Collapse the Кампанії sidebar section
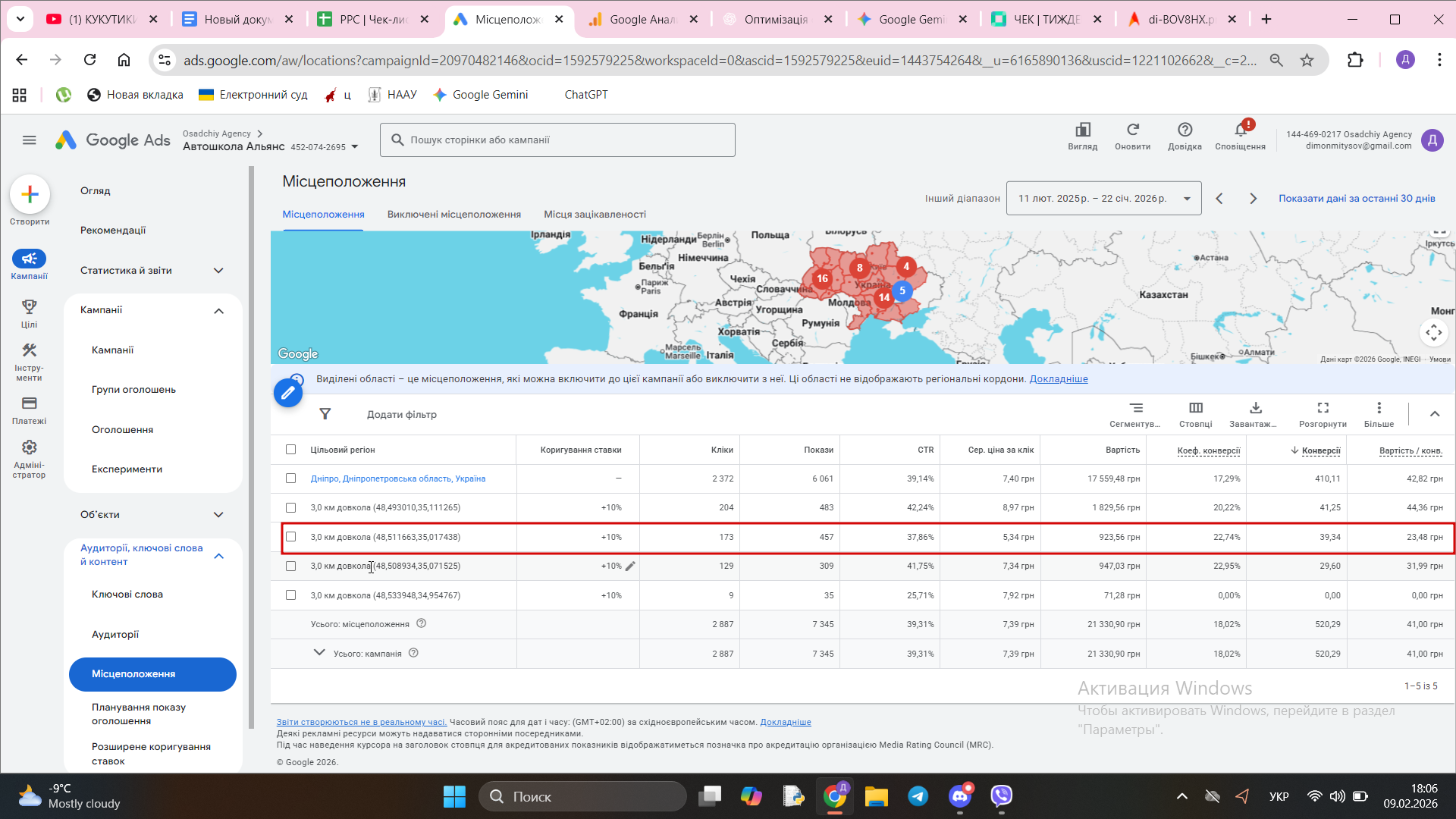 pos(218,310)
